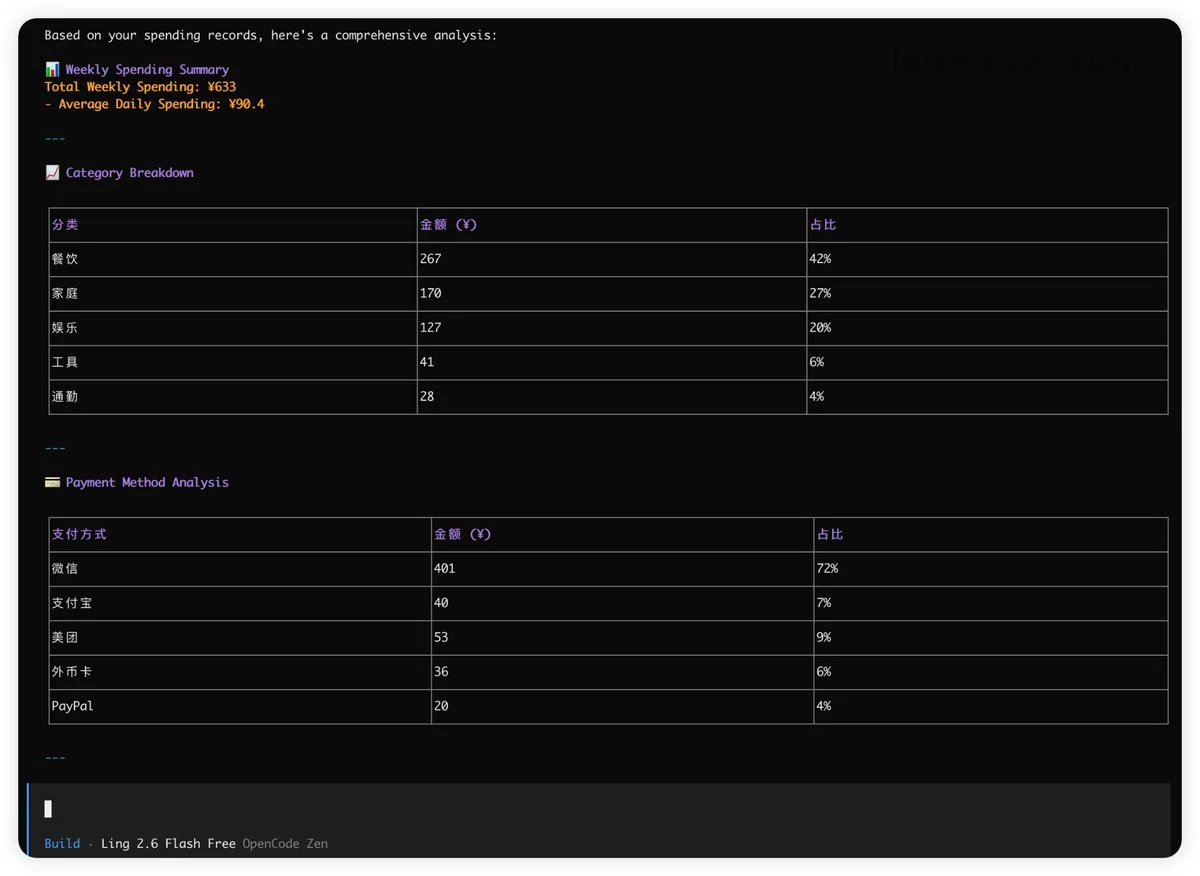Viewport: 1200px width, 876px height.
Task: Select the Ling 2.6 Flash Free model
Action: [x=168, y=844]
